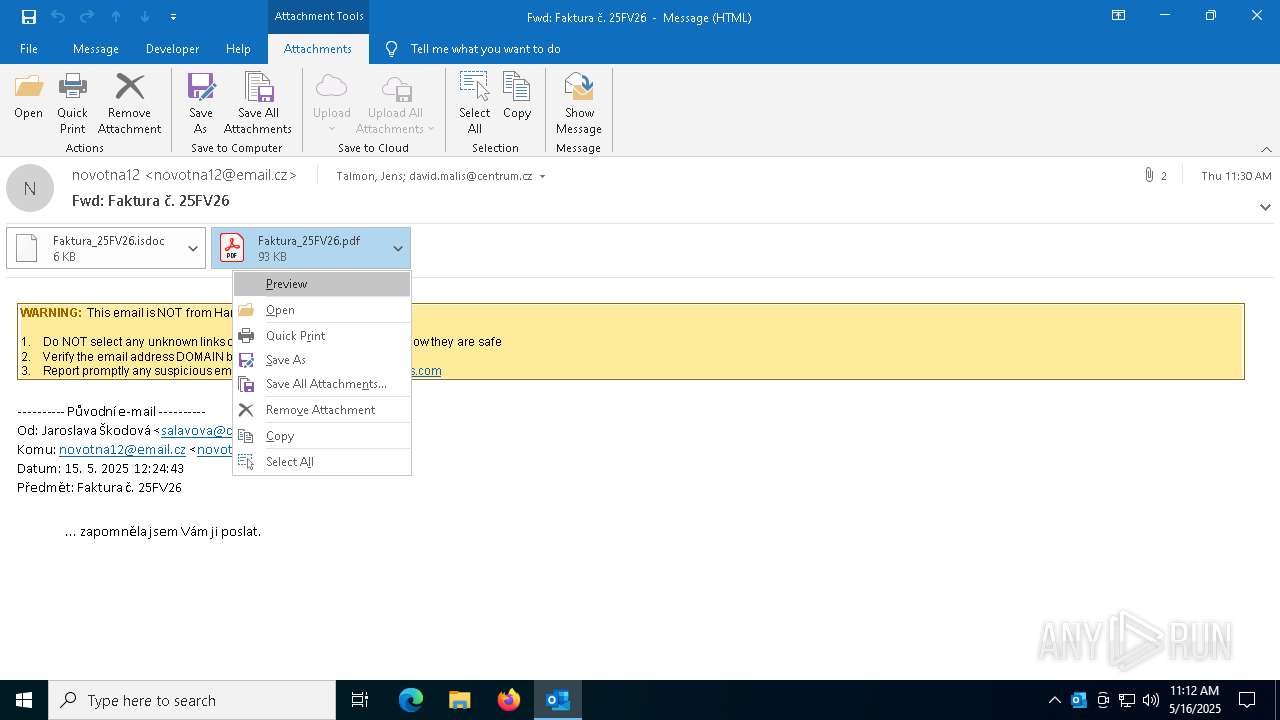The image size is (1280, 720).
Task: Switch to the Message tab
Action: [96, 49]
